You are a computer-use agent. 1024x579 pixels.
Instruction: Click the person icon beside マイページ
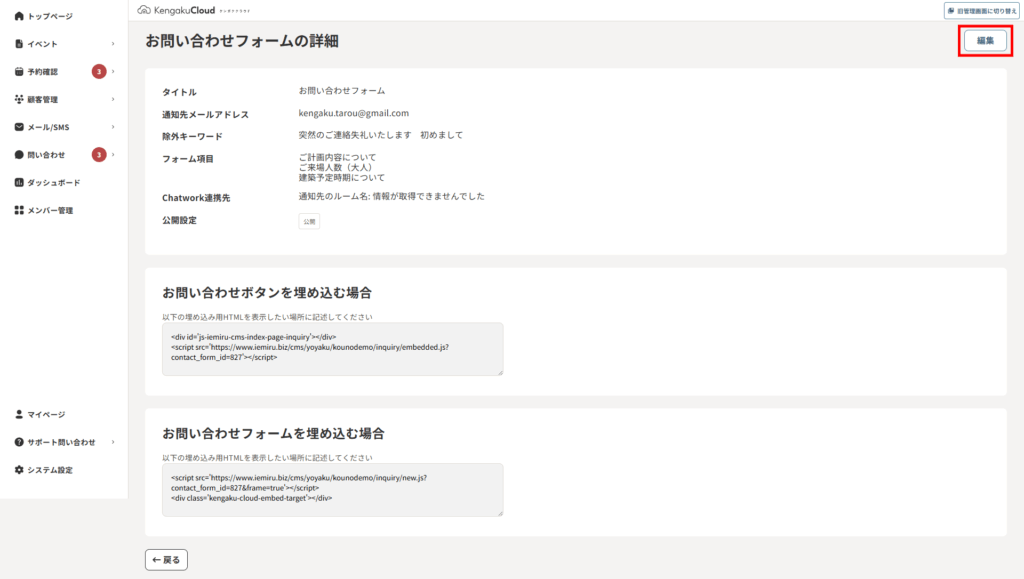click(19, 414)
